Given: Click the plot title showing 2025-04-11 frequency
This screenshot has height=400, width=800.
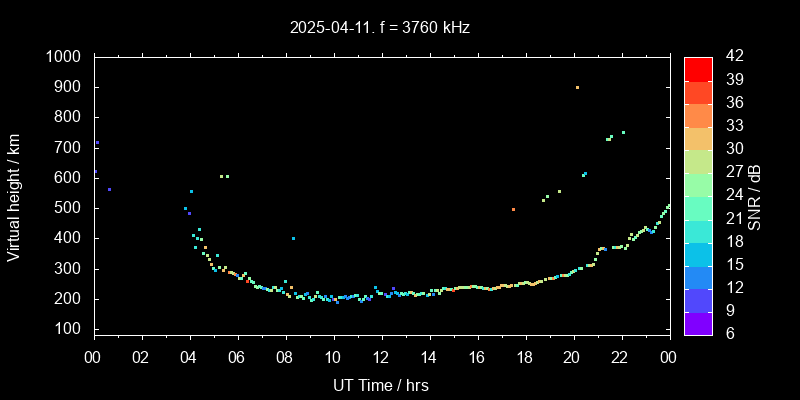Looking at the screenshot, I should point(380,27).
